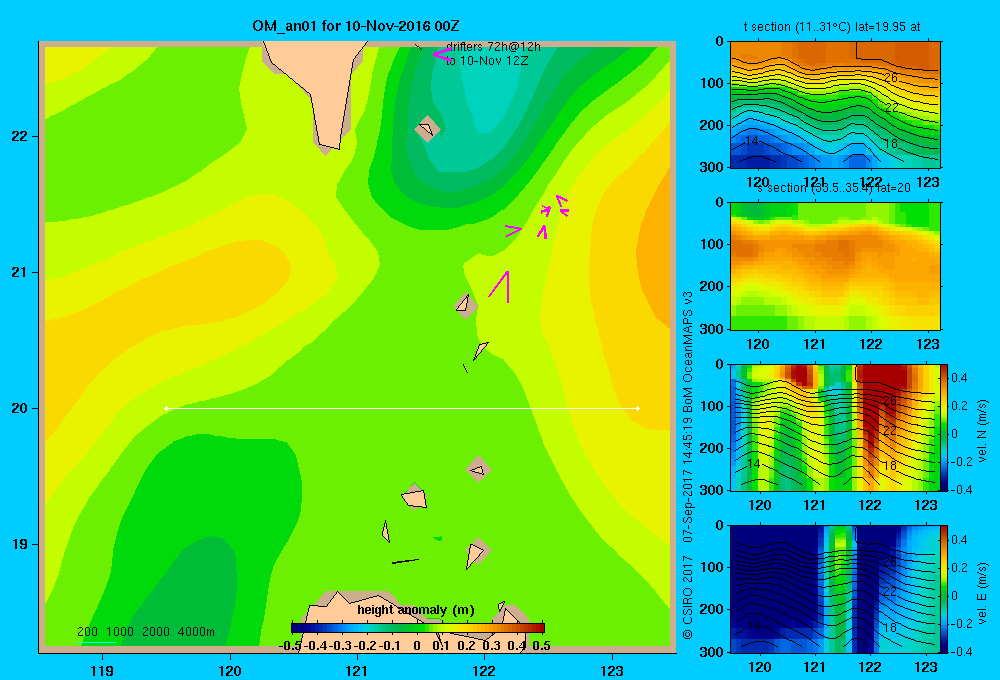Click the 'drifters 72h@12h' label
The width and height of the screenshot is (1000, 680).
[x=493, y=47]
